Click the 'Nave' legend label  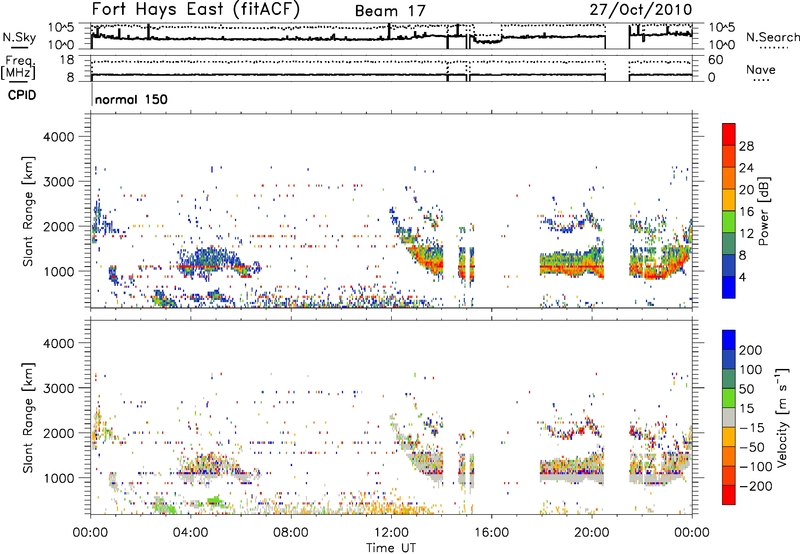(761, 69)
